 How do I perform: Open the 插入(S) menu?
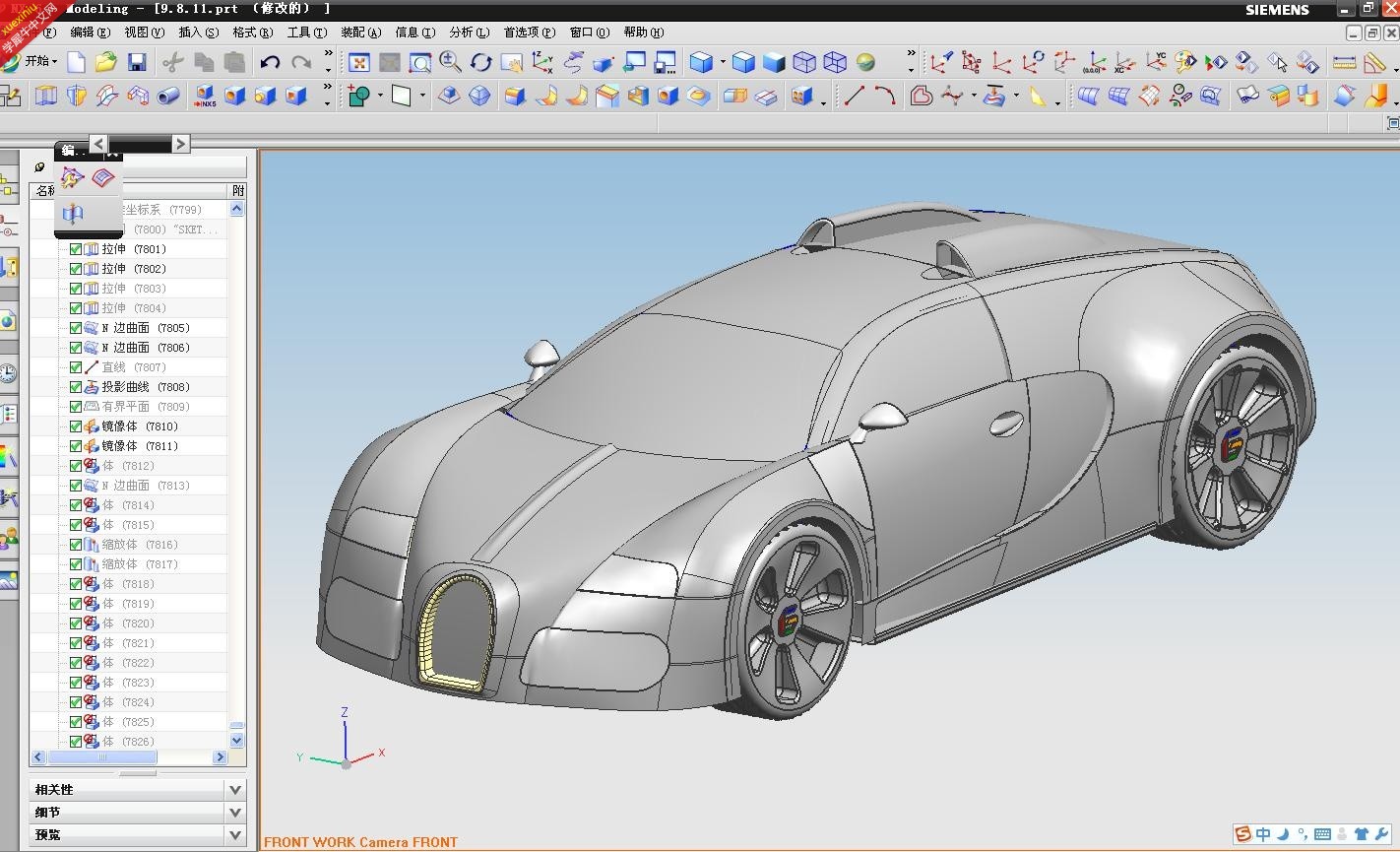198,32
